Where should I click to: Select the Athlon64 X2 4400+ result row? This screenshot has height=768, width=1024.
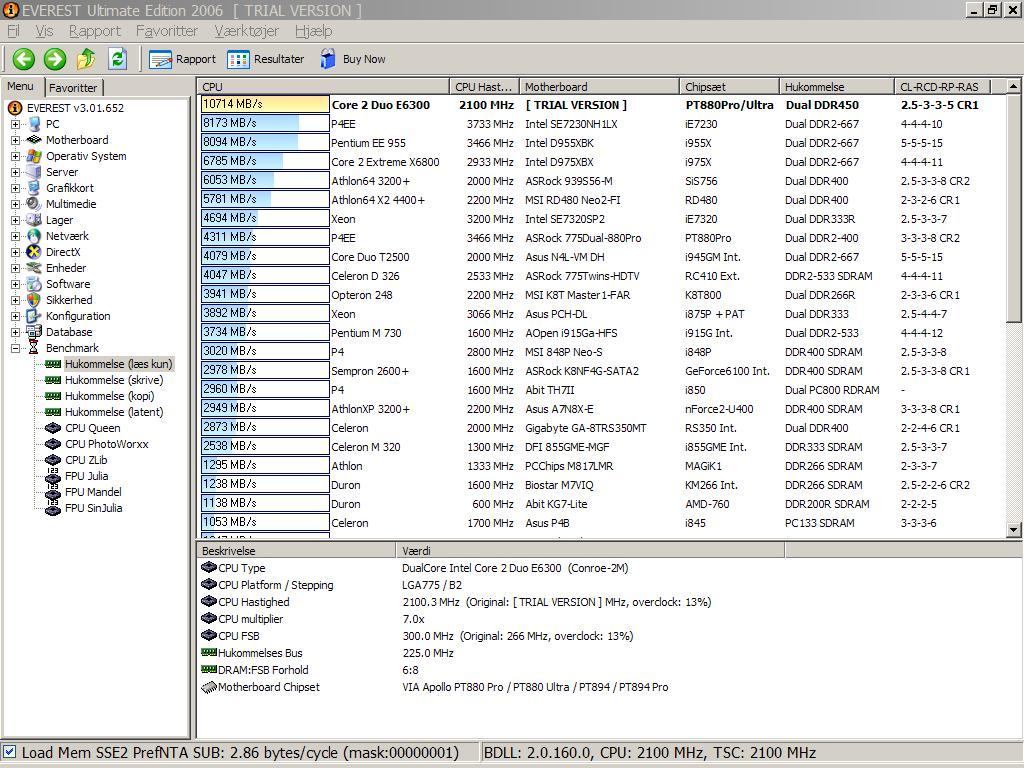pos(601,200)
